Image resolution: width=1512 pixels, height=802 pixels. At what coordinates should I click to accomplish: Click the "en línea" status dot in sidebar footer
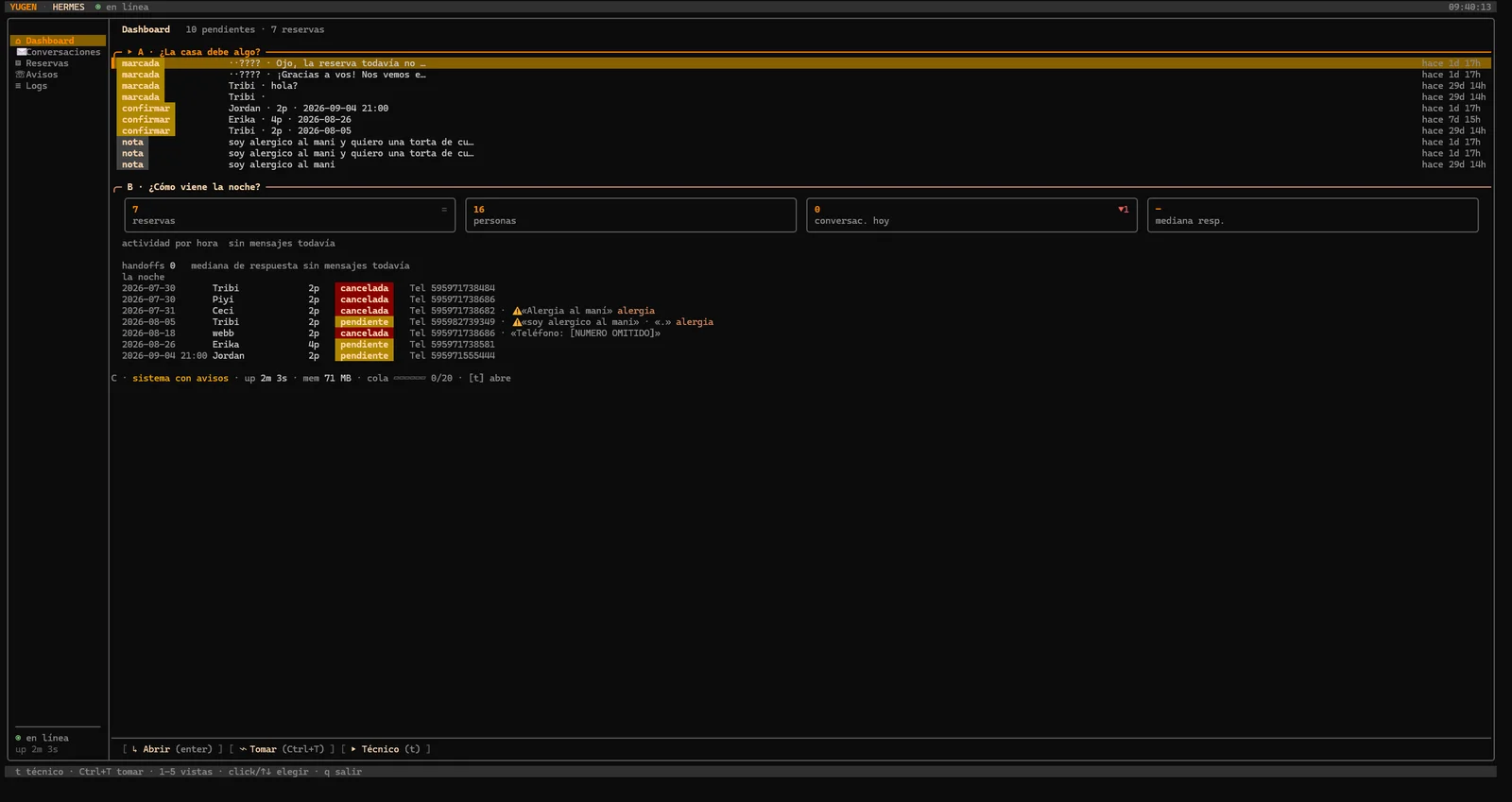(x=18, y=738)
